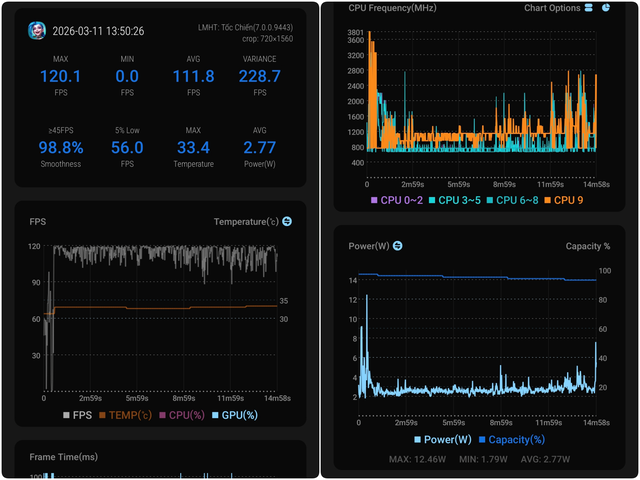Click the pie chart icon in CPU Frequency panel
This screenshot has height=480, width=640.
[x=607, y=8]
